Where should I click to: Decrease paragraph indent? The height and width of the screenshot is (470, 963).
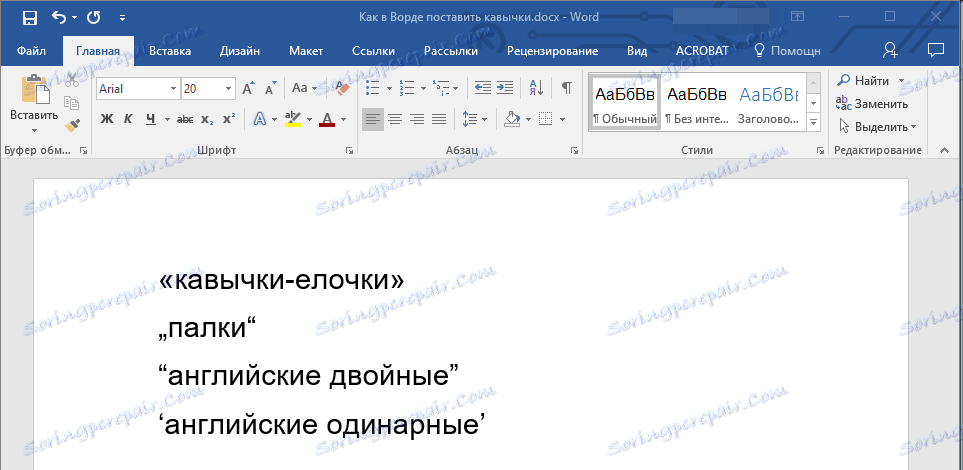pos(483,88)
